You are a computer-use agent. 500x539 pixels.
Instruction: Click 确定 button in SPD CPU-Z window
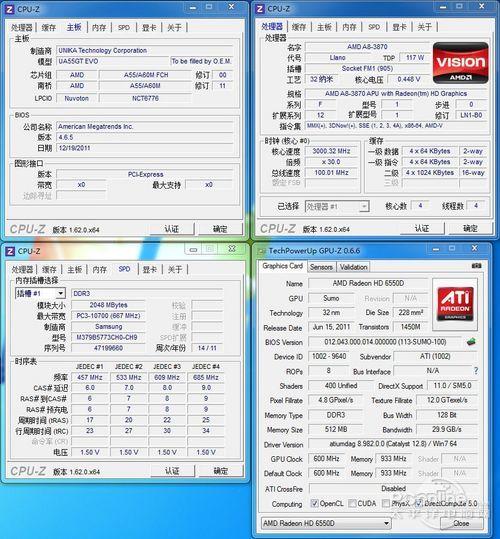[x=221, y=471]
